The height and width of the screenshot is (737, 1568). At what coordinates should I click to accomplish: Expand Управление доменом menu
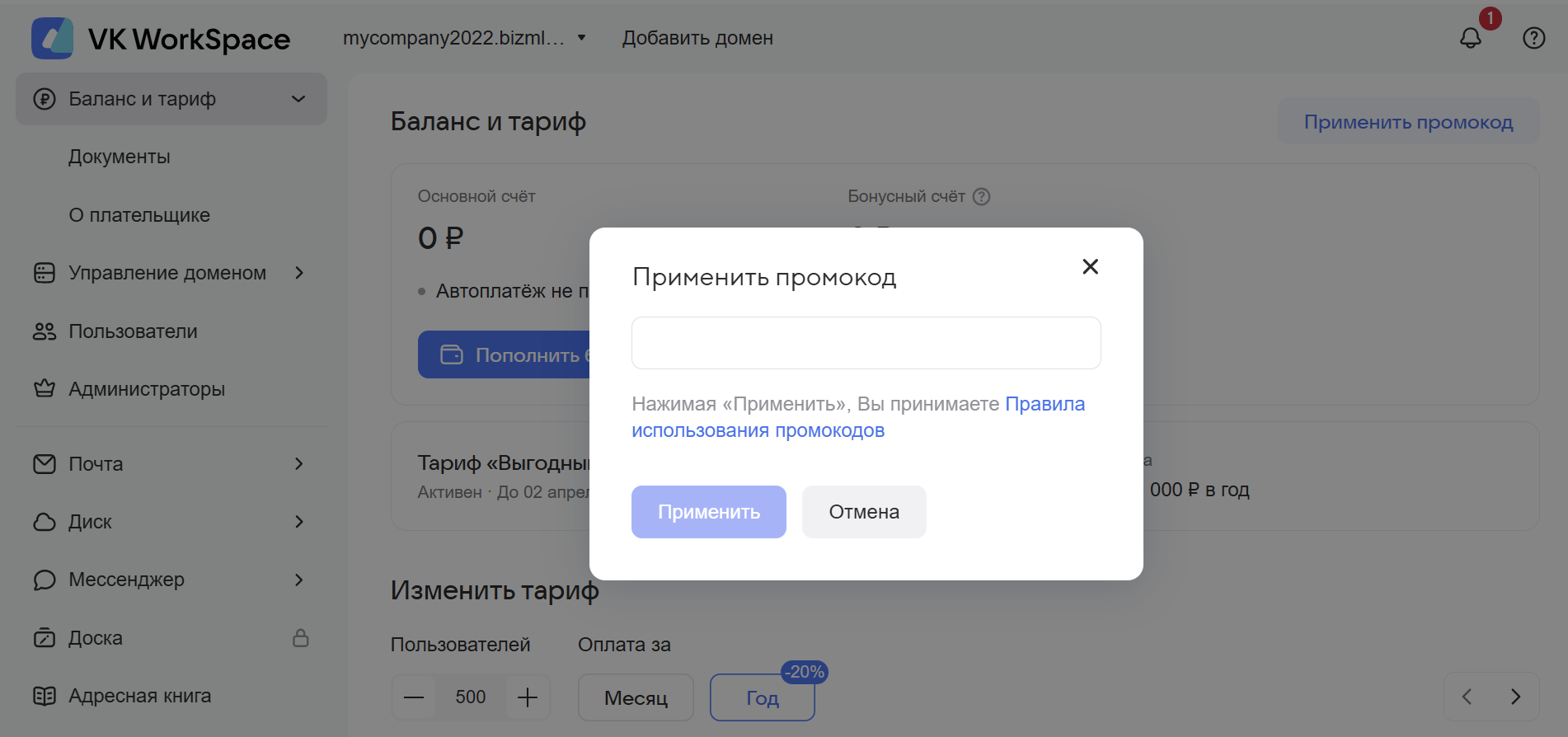tap(298, 273)
